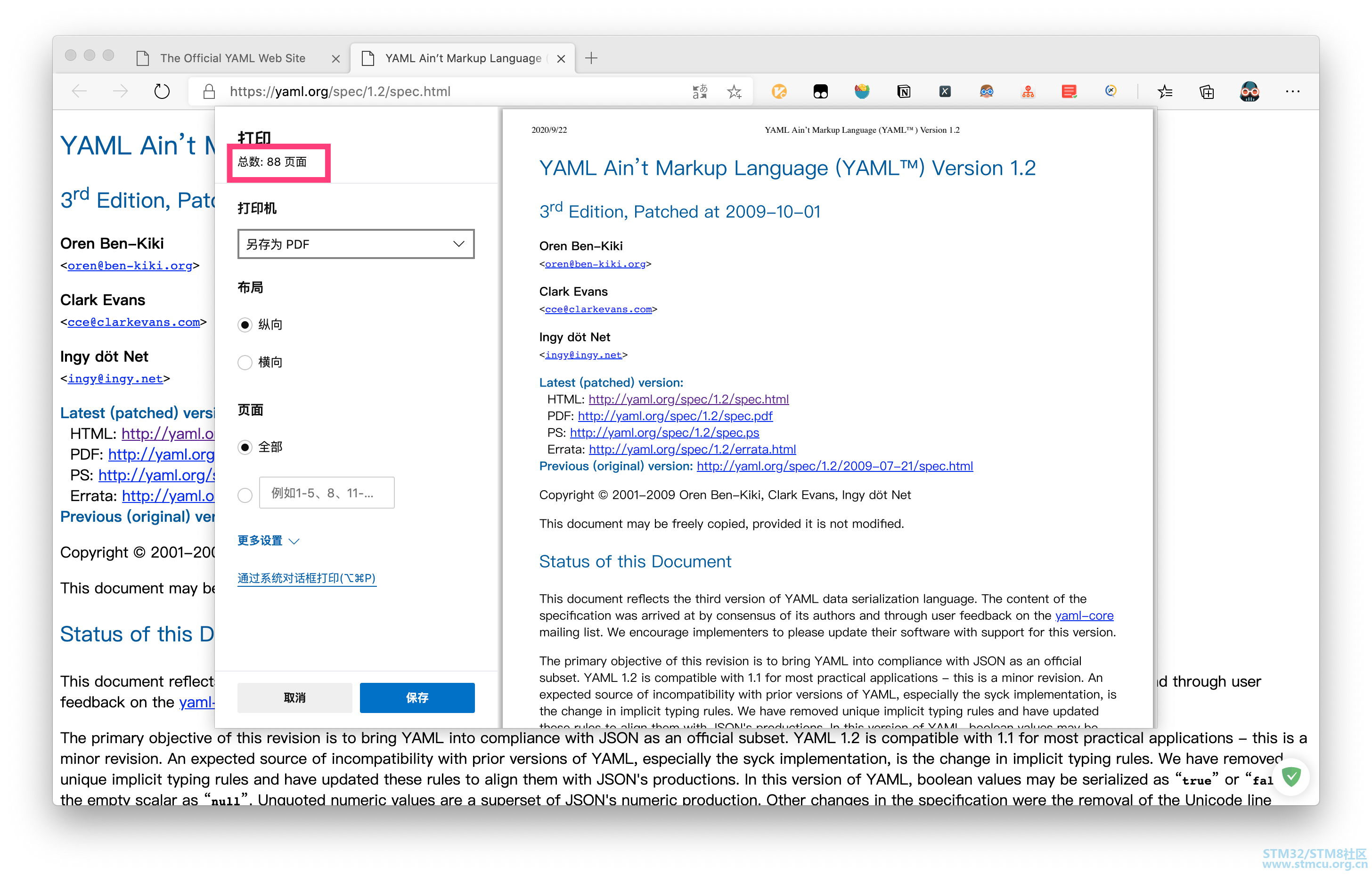
Task: Open the page translate icon
Action: [x=700, y=91]
